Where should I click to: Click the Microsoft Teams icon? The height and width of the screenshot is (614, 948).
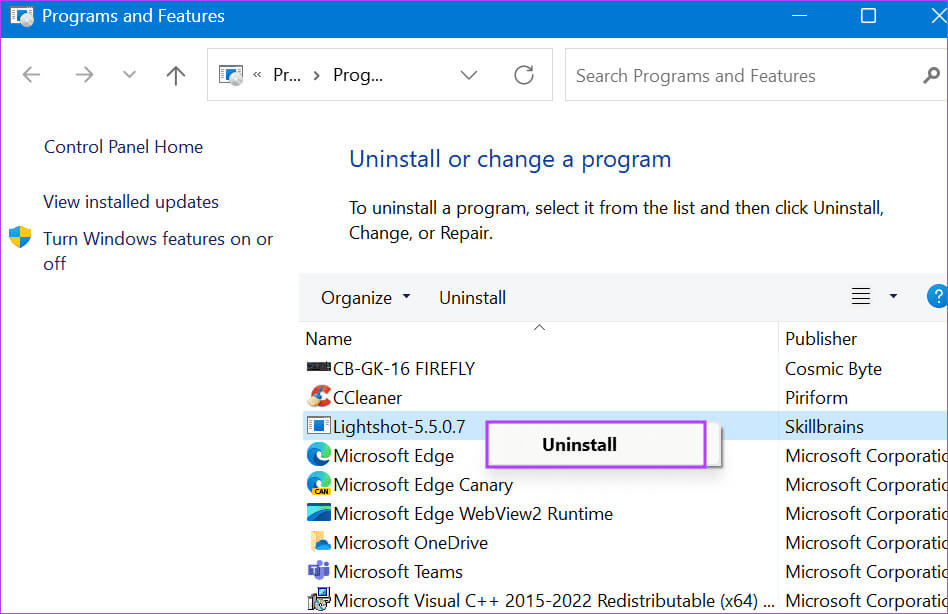pos(319,570)
